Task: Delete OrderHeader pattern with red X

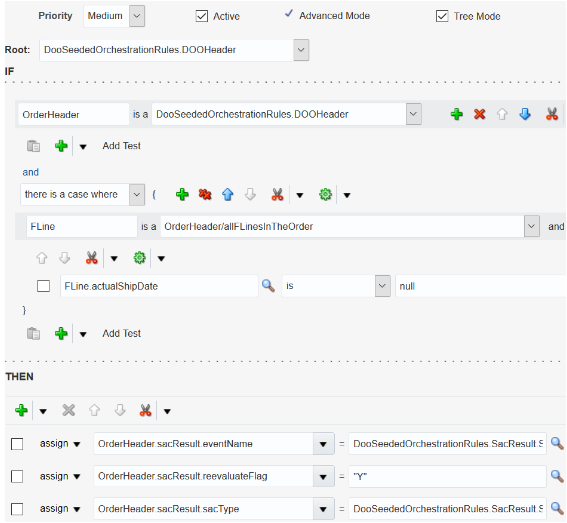Action: pyautogui.click(x=479, y=114)
